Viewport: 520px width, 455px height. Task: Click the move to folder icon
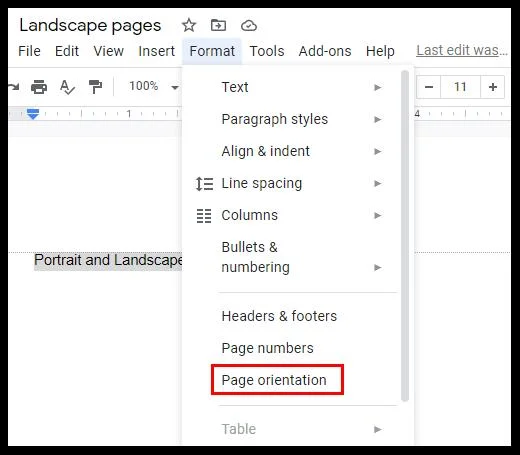[218, 25]
